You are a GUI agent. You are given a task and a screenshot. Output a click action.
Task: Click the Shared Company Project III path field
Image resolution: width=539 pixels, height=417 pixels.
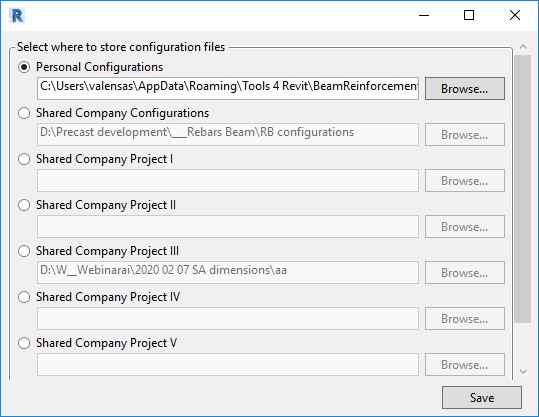pyautogui.click(x=228, y=273)
